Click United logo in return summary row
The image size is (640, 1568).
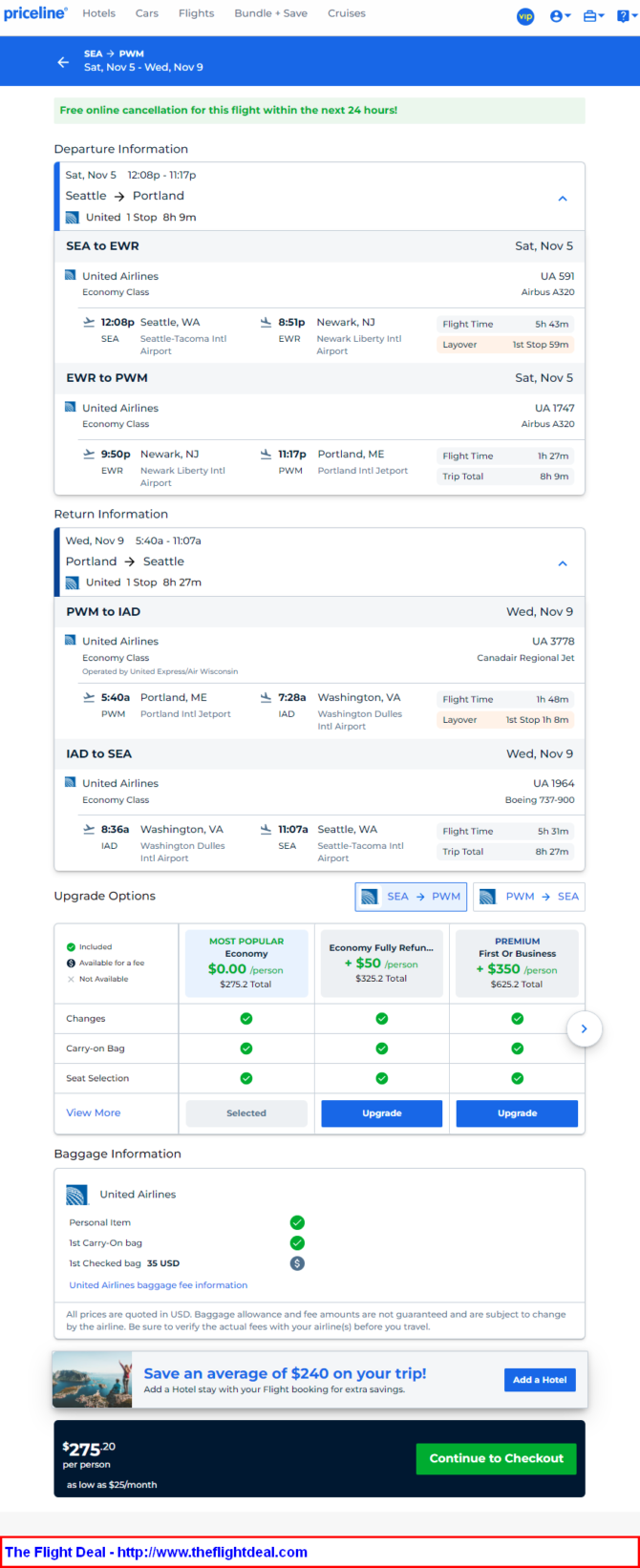(x=73, y=583)
